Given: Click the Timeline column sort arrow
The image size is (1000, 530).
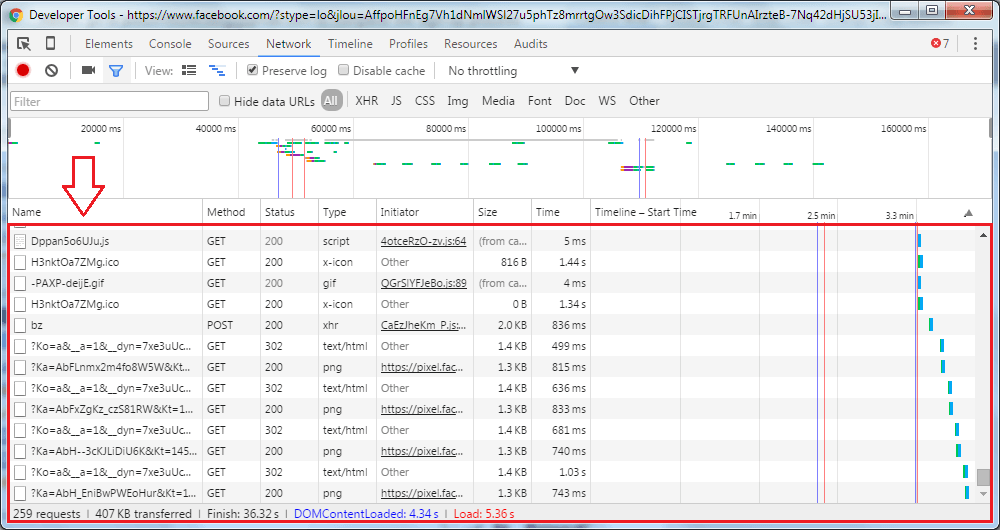Looking at the screenshot, I should tap(967, 213).
